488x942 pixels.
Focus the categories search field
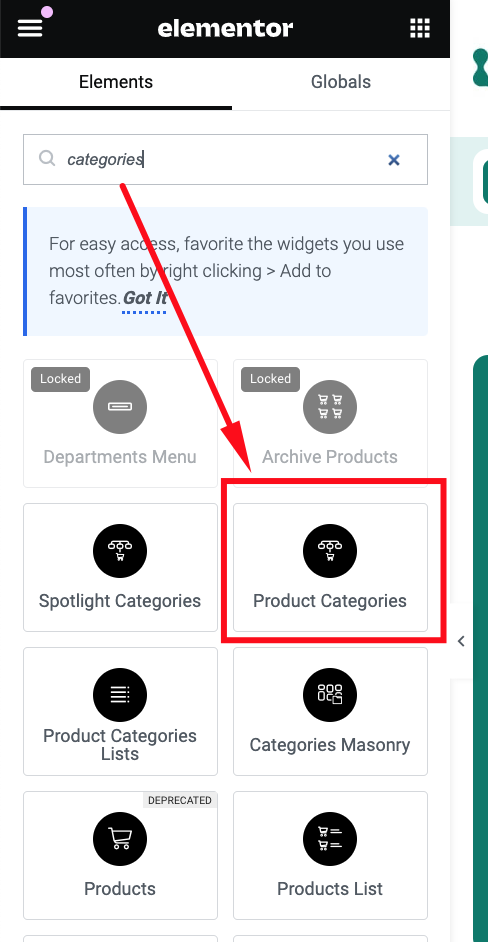225,159
